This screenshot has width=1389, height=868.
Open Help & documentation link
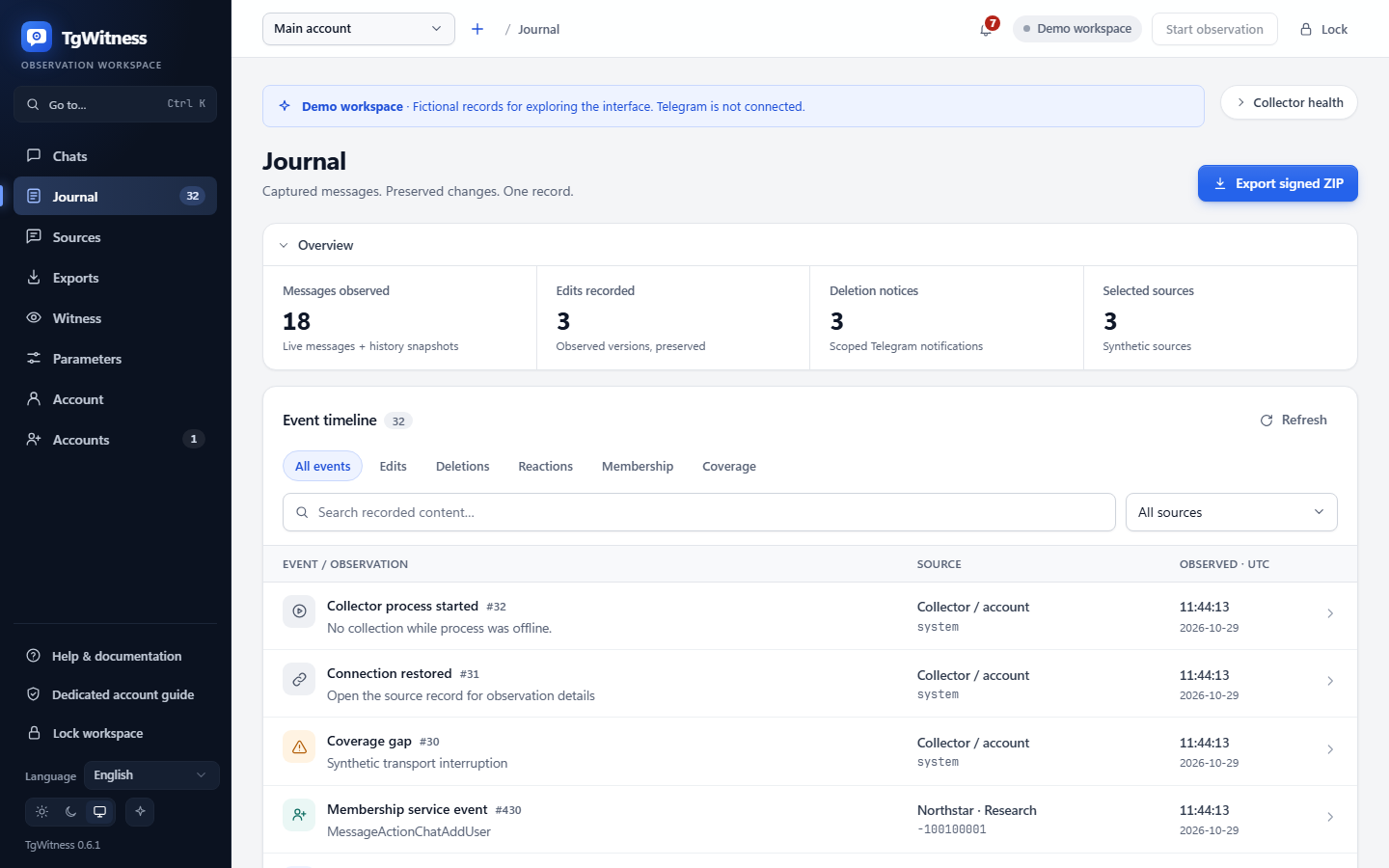coord(115,656)
